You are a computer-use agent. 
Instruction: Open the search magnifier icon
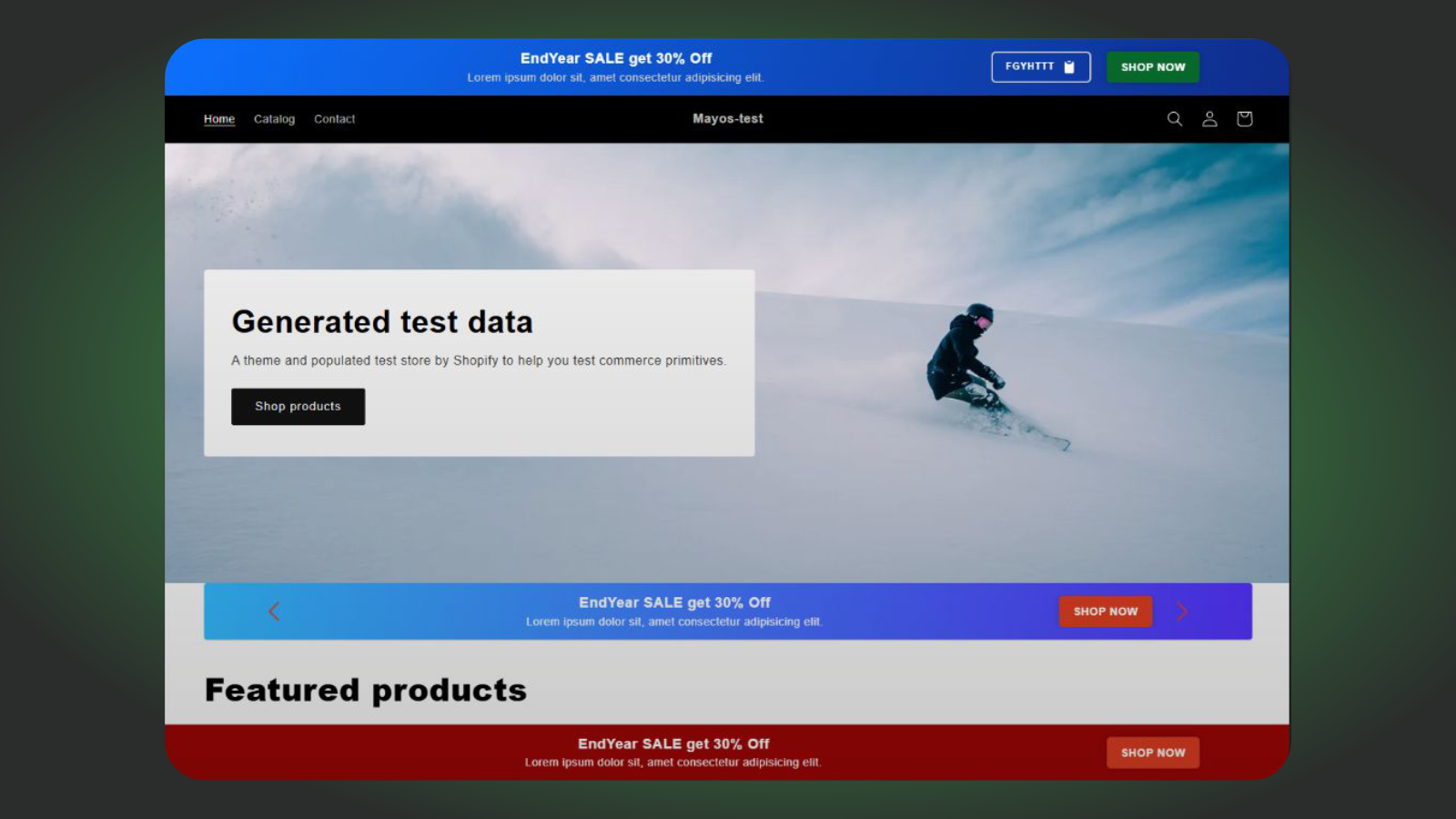[1175, 119]
